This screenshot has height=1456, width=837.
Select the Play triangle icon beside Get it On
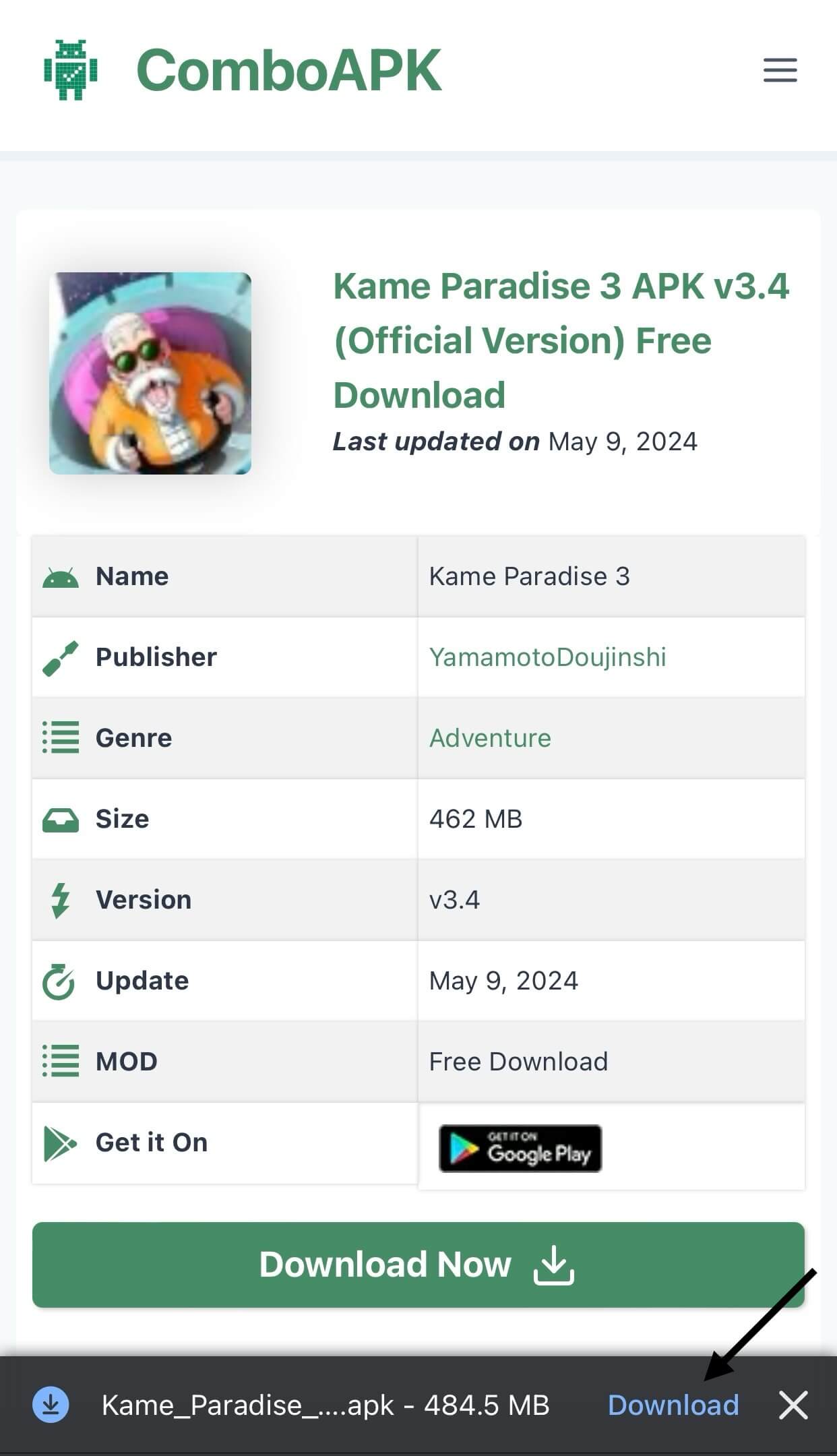click(x=60, y=1142)
